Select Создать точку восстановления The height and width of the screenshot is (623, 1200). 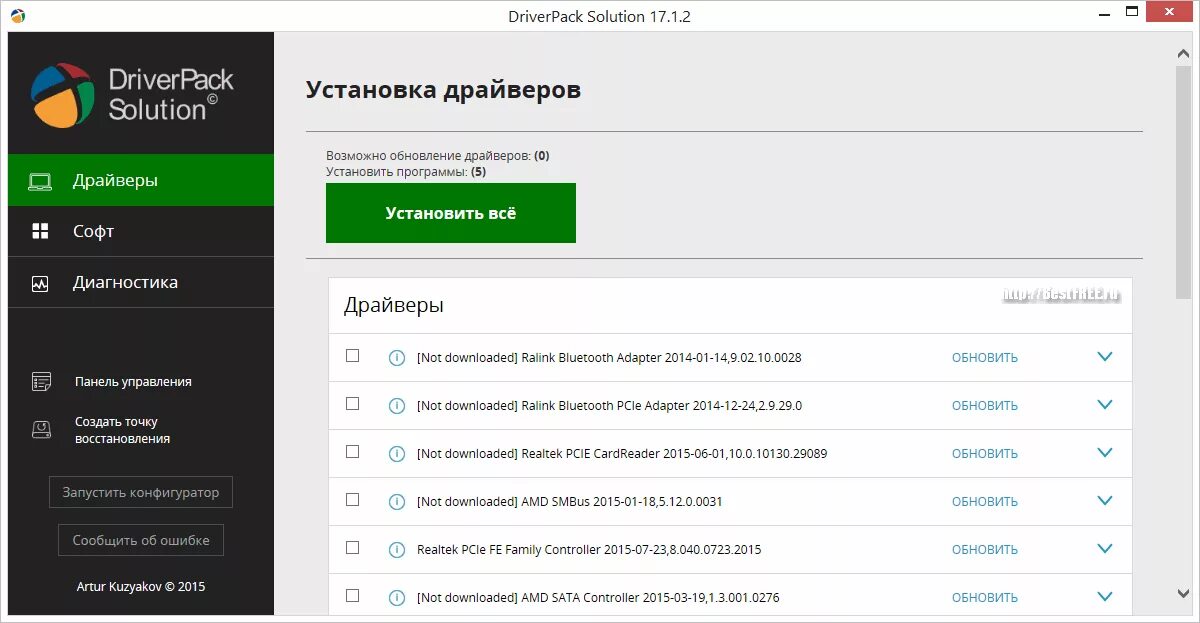[x=122, y=430]
